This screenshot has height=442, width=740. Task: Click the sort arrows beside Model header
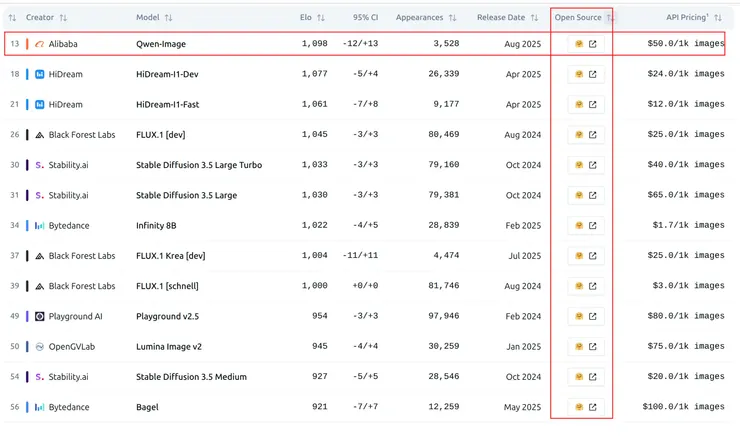(x=168, y=17)
